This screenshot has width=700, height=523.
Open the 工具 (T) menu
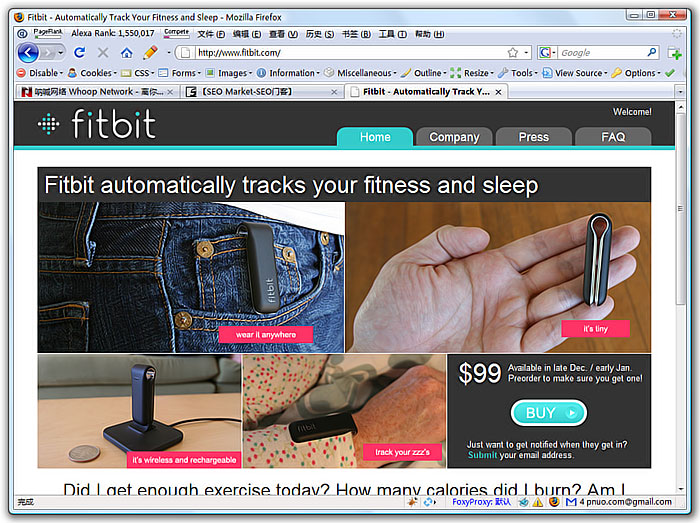pos(392,34)
